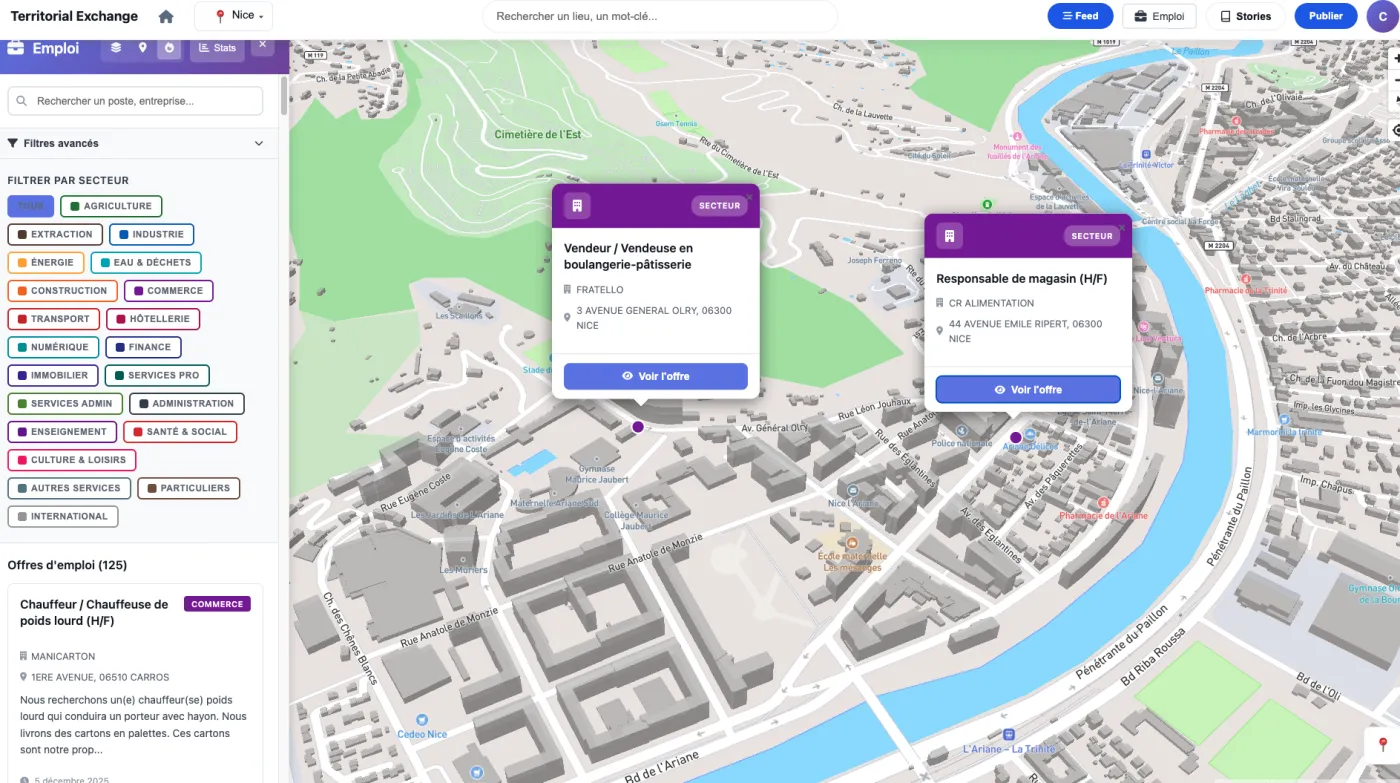Image resolution: width=1400 pixels, height=783 pixels.
Task: Open the Stats panel
Action: click(x=217, y=48)
